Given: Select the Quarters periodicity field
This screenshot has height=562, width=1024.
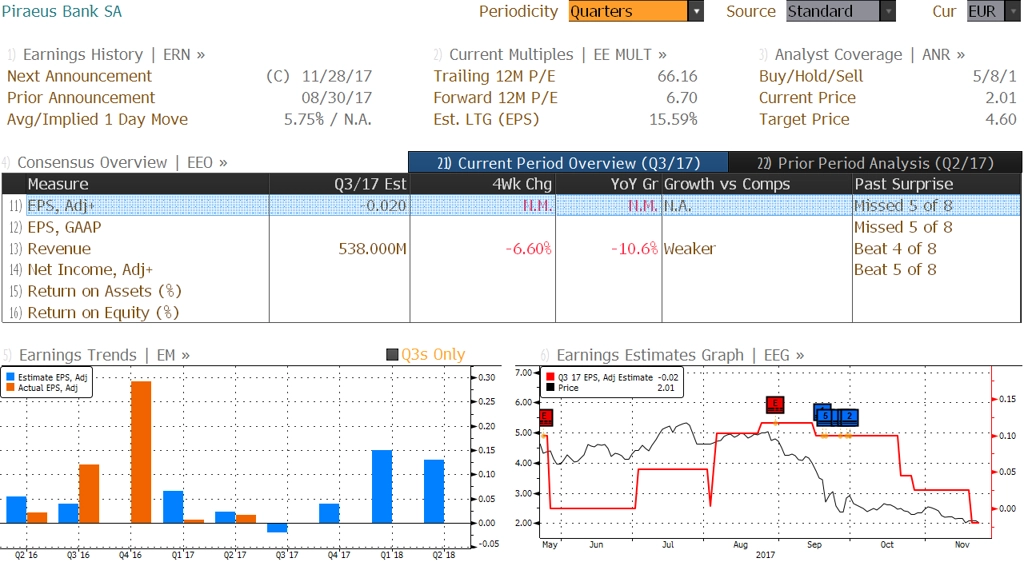Looking at the screenshot, I should [x=628, y=12].
